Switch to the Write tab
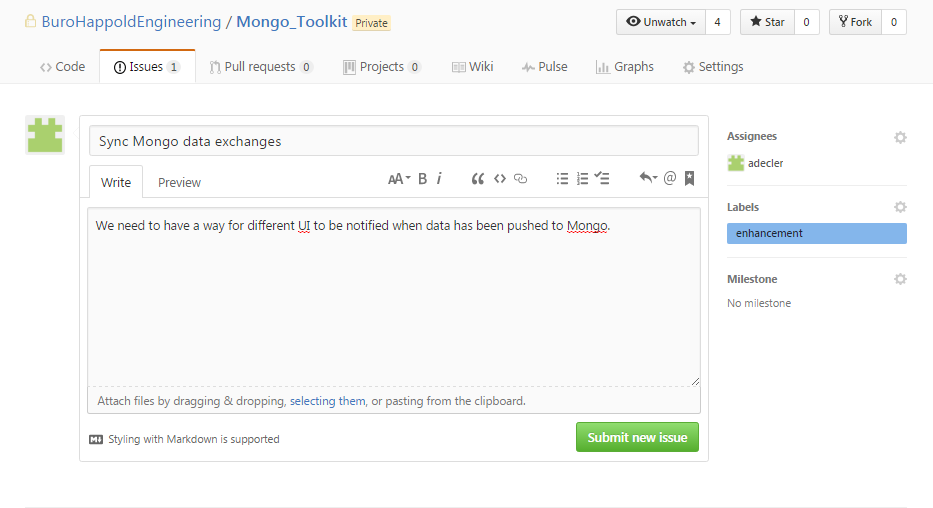933x508 pixels. tap(116, 182)
